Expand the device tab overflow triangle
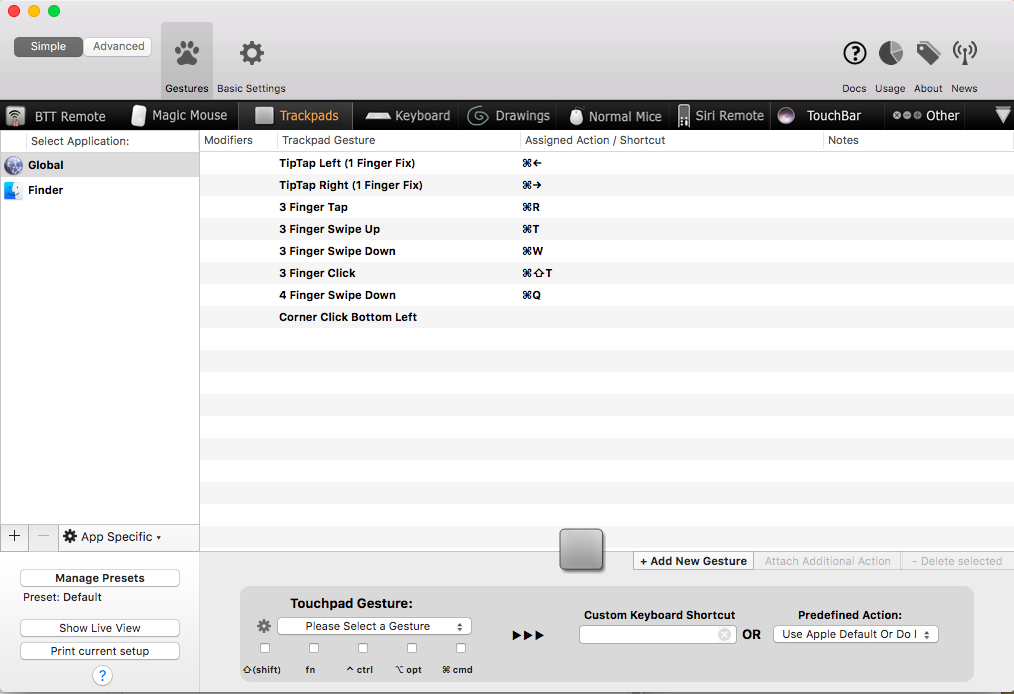The height and width of the screenshot is (694, 1014). tap(1002, 115)
